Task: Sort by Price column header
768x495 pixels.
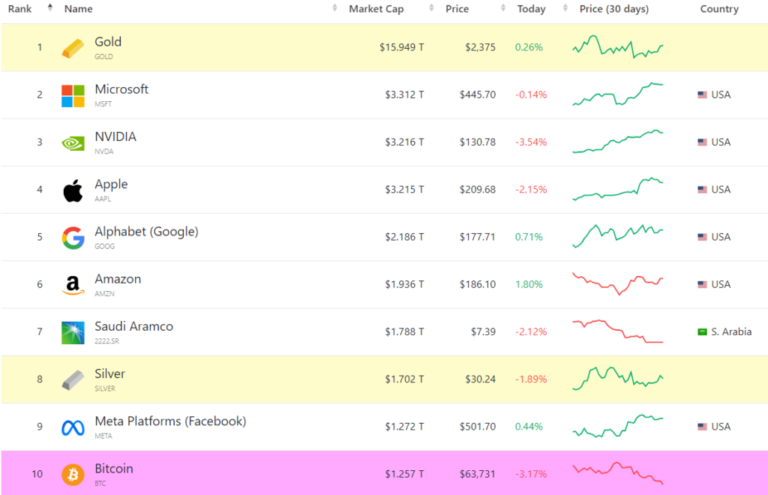Action: (457, 9)
